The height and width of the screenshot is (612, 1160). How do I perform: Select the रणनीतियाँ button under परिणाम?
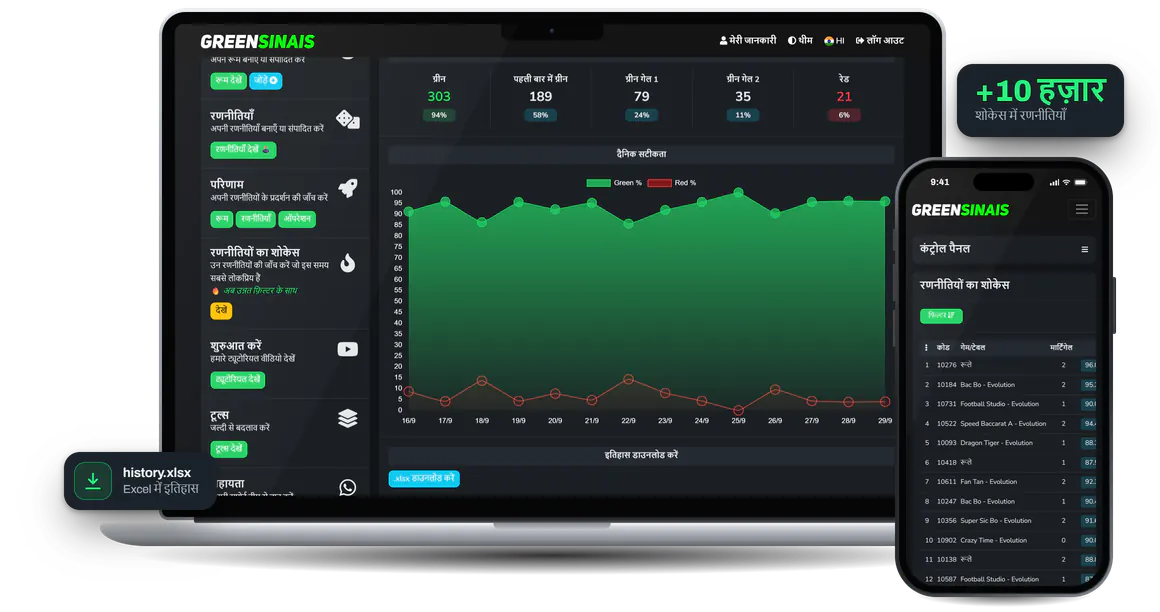pos(255,219)
